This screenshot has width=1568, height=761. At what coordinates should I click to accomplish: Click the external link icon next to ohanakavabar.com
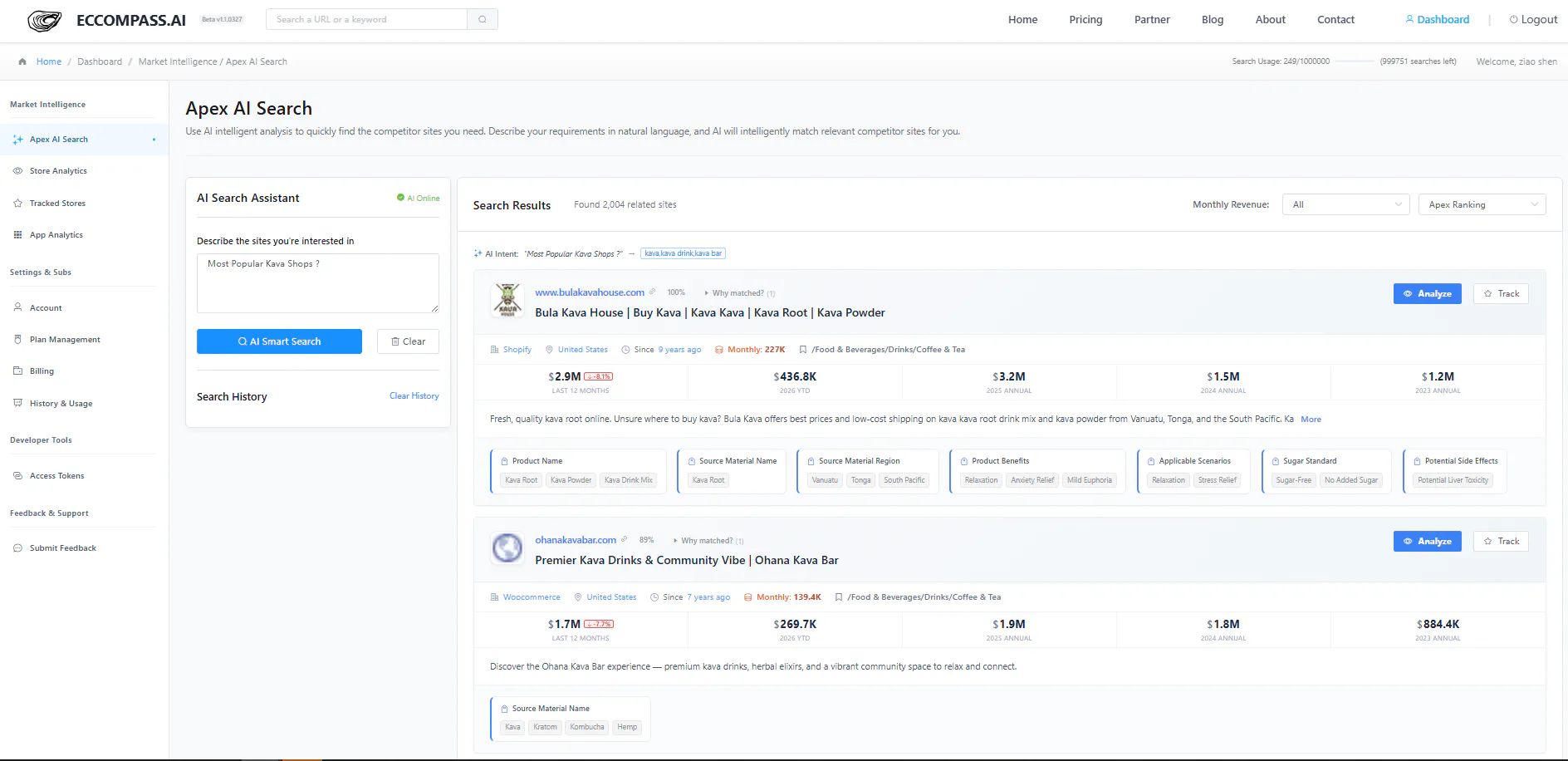coord(625,540)
